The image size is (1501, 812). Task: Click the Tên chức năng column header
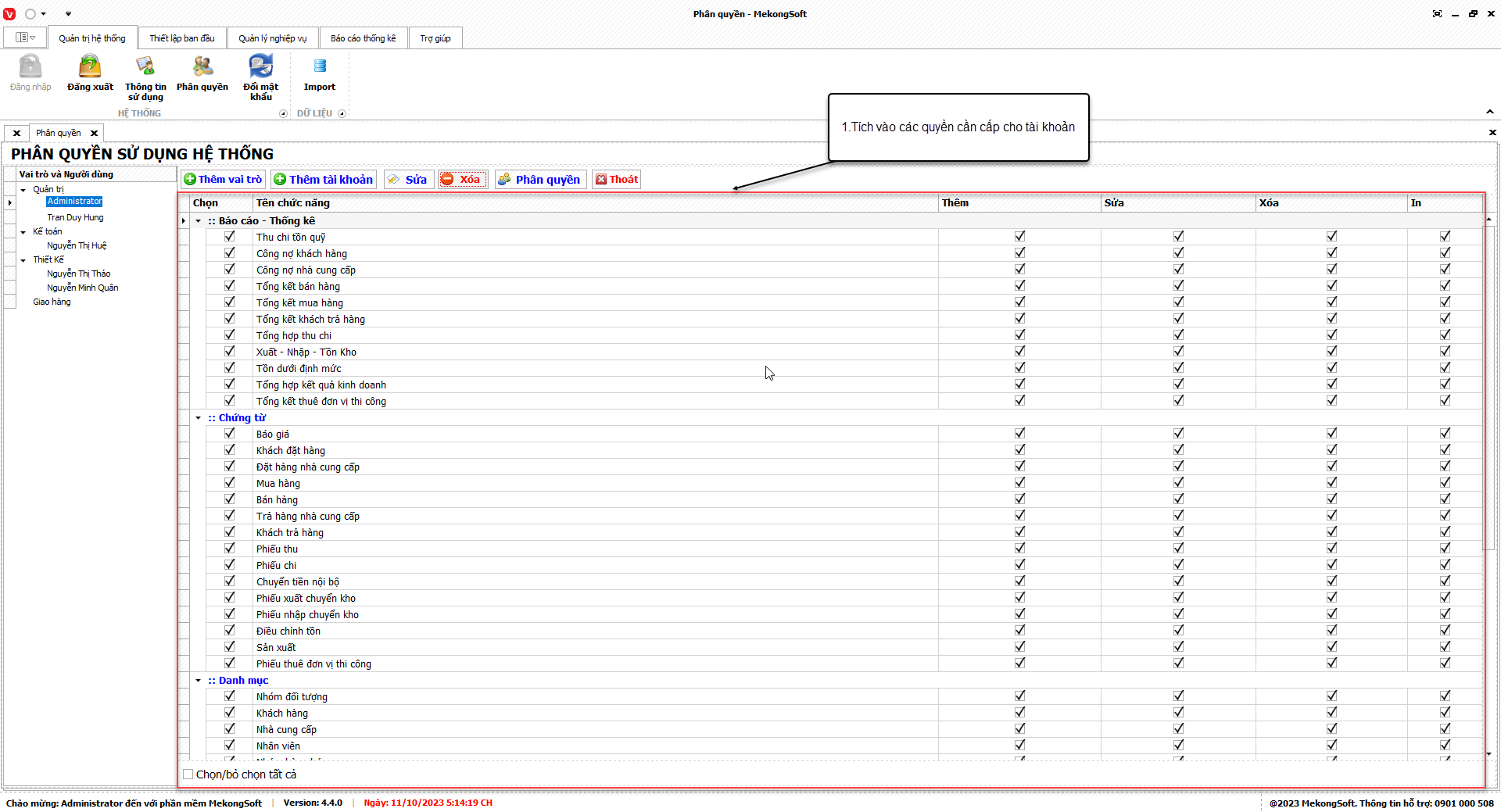point(596,203)
